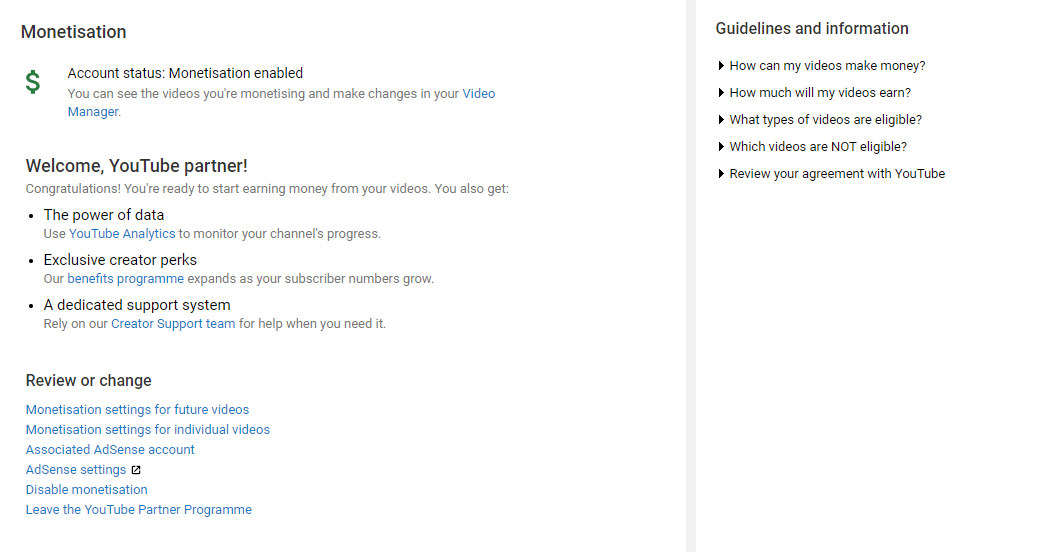Click the Monetisation page heading
The image size is (1052, 552).
pyautogui.click(x=74, y=32)
